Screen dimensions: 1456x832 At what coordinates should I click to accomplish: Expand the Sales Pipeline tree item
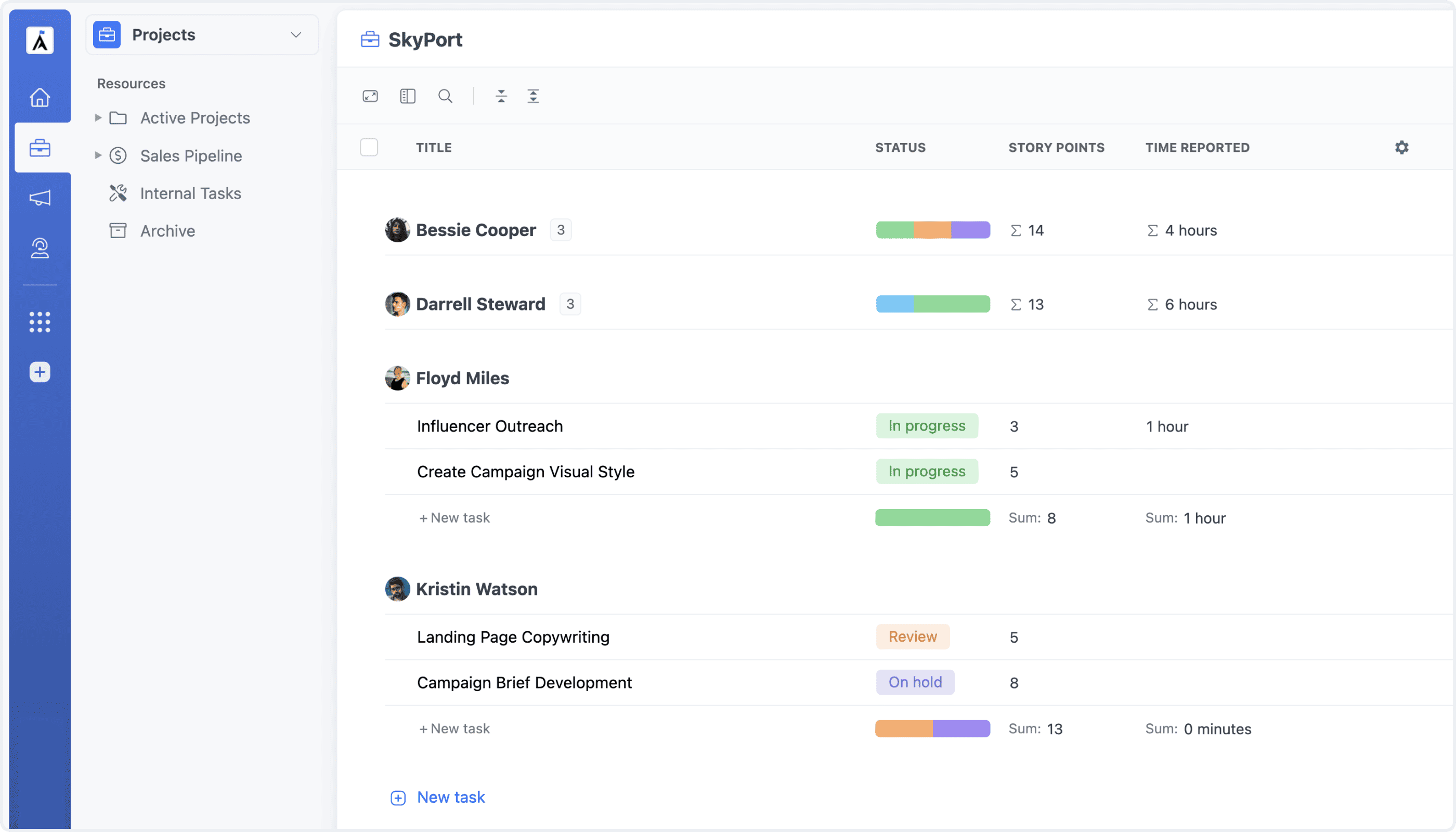97,155
